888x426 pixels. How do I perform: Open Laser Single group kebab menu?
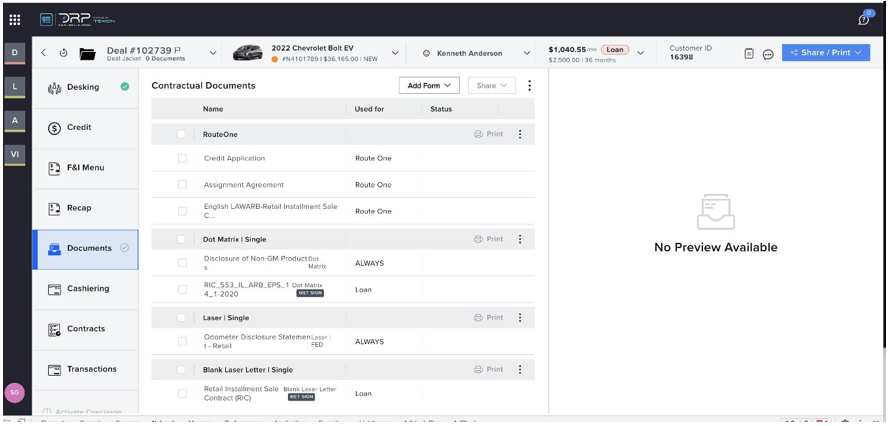point(520,317)
